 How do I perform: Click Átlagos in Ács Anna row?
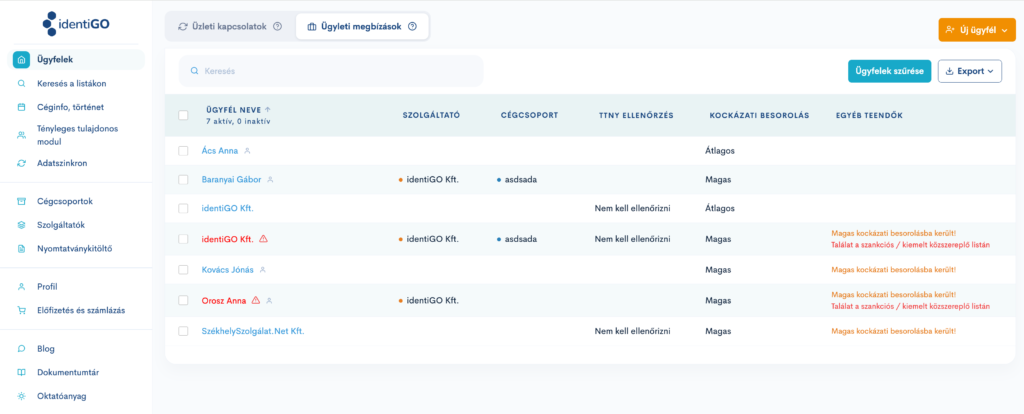(720, 151)
